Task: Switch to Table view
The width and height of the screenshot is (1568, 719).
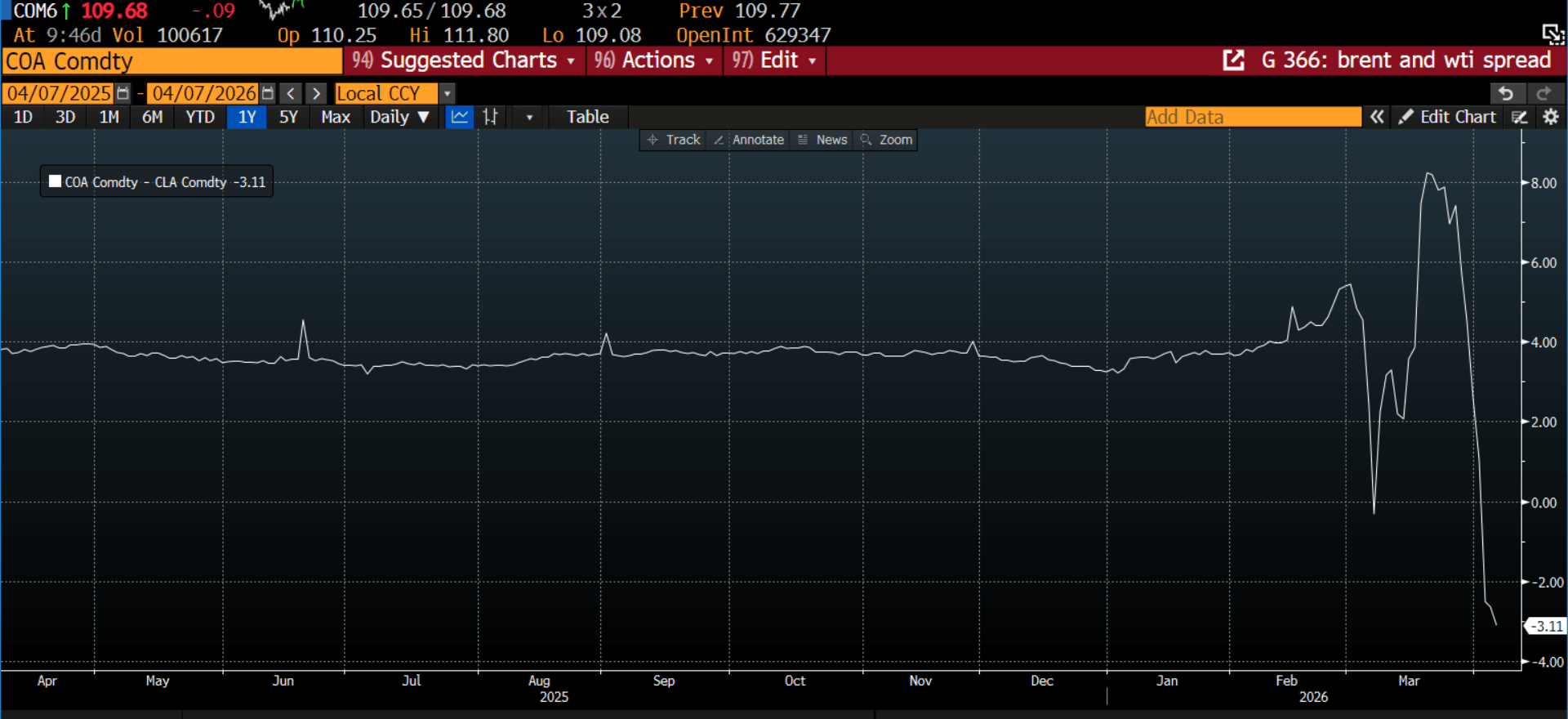Action: tap(587, 117)
